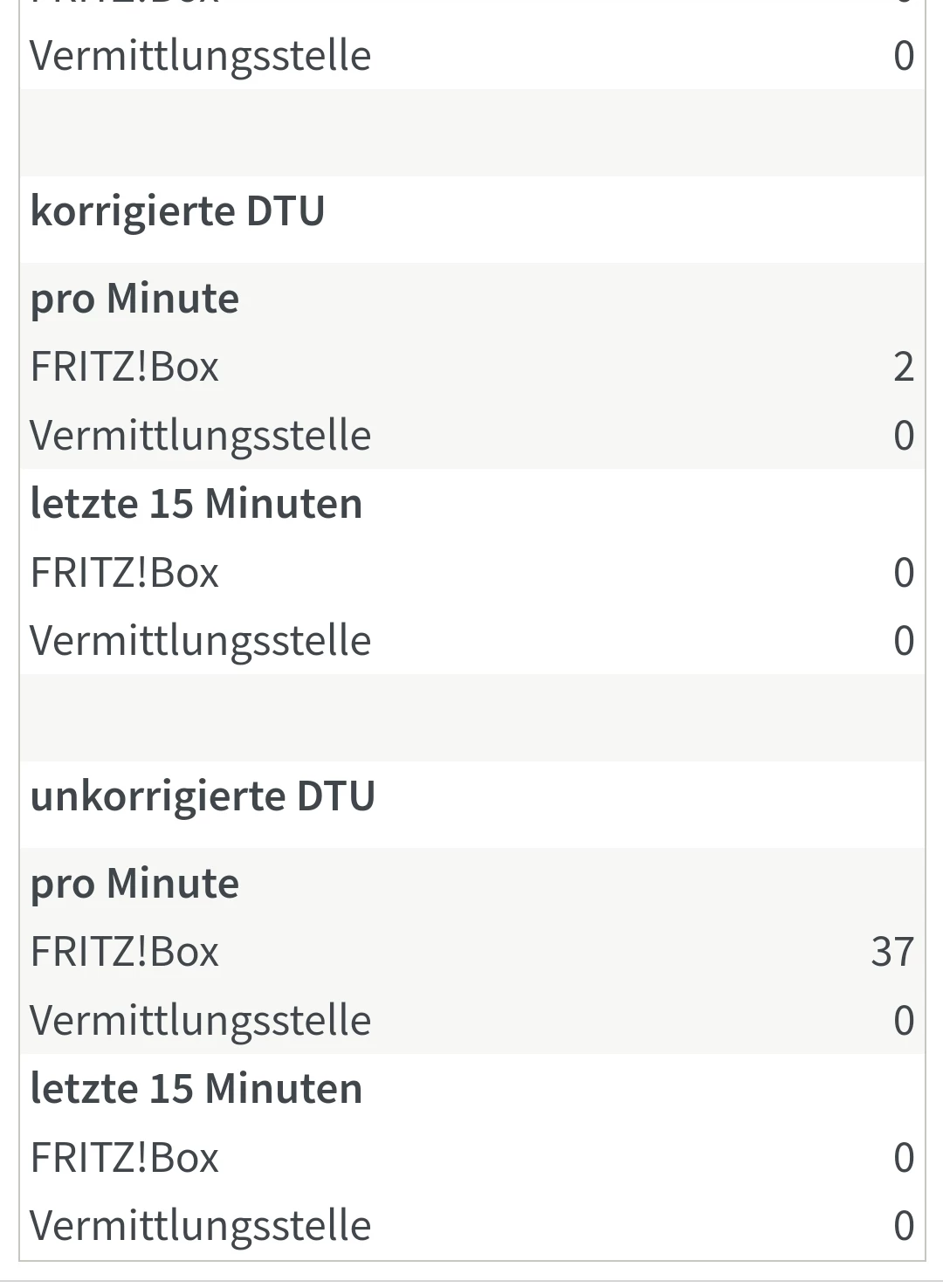Viewport: 943px width, 1288px height.
Task: Click the 'unkorrigierte DTU' section heading
Action: click(203, 796)
